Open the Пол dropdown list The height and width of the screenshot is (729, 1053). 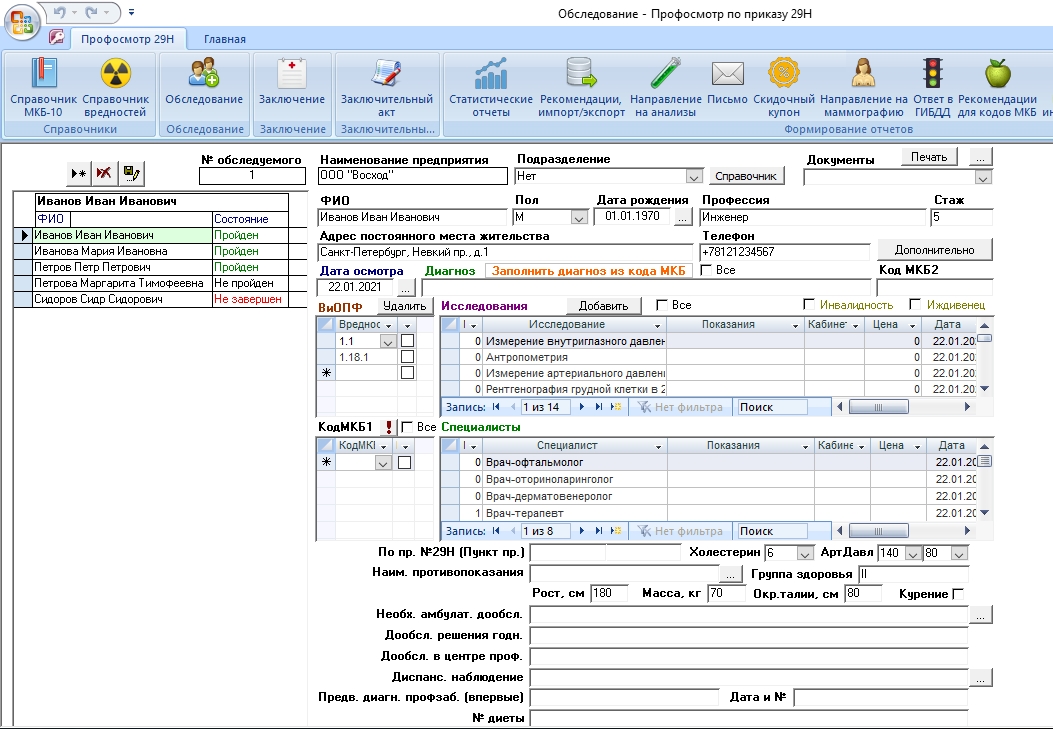pos(578,217)
